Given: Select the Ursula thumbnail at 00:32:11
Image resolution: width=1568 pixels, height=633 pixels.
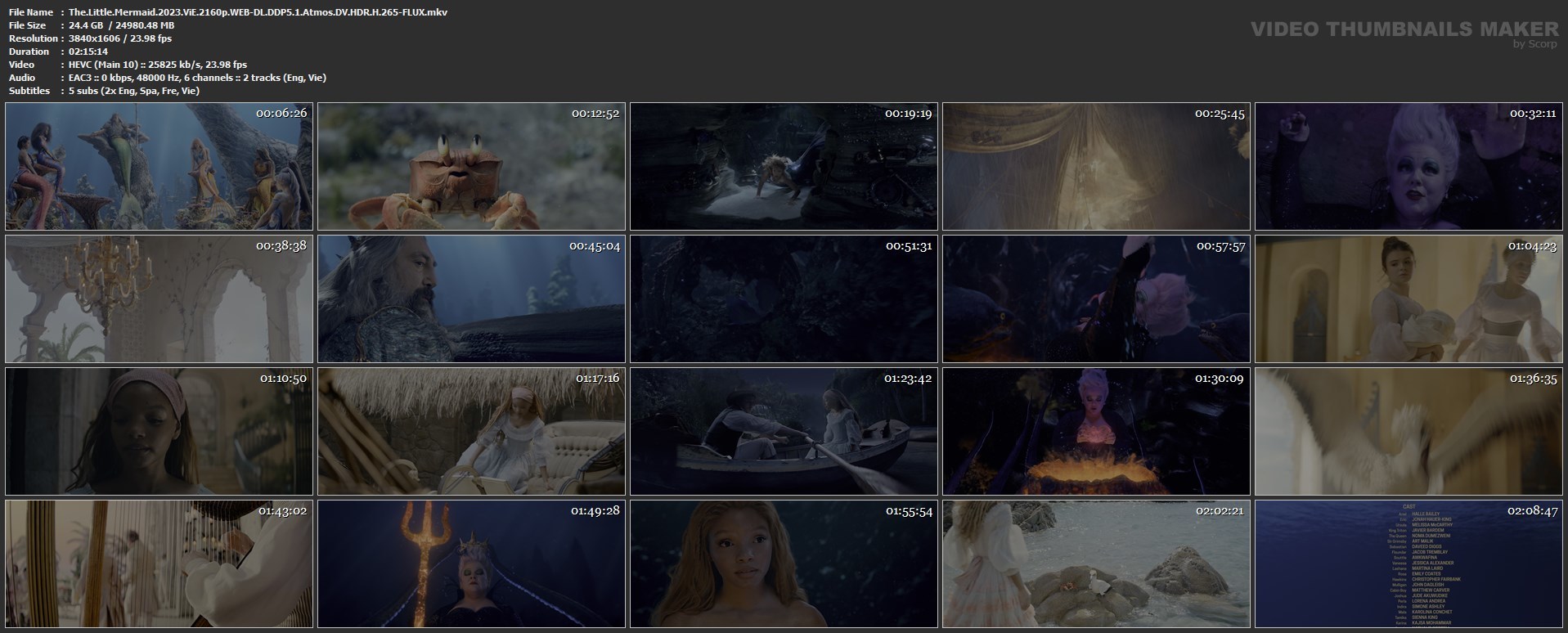Looking at the screenshot, I should tap(1409, 166).
